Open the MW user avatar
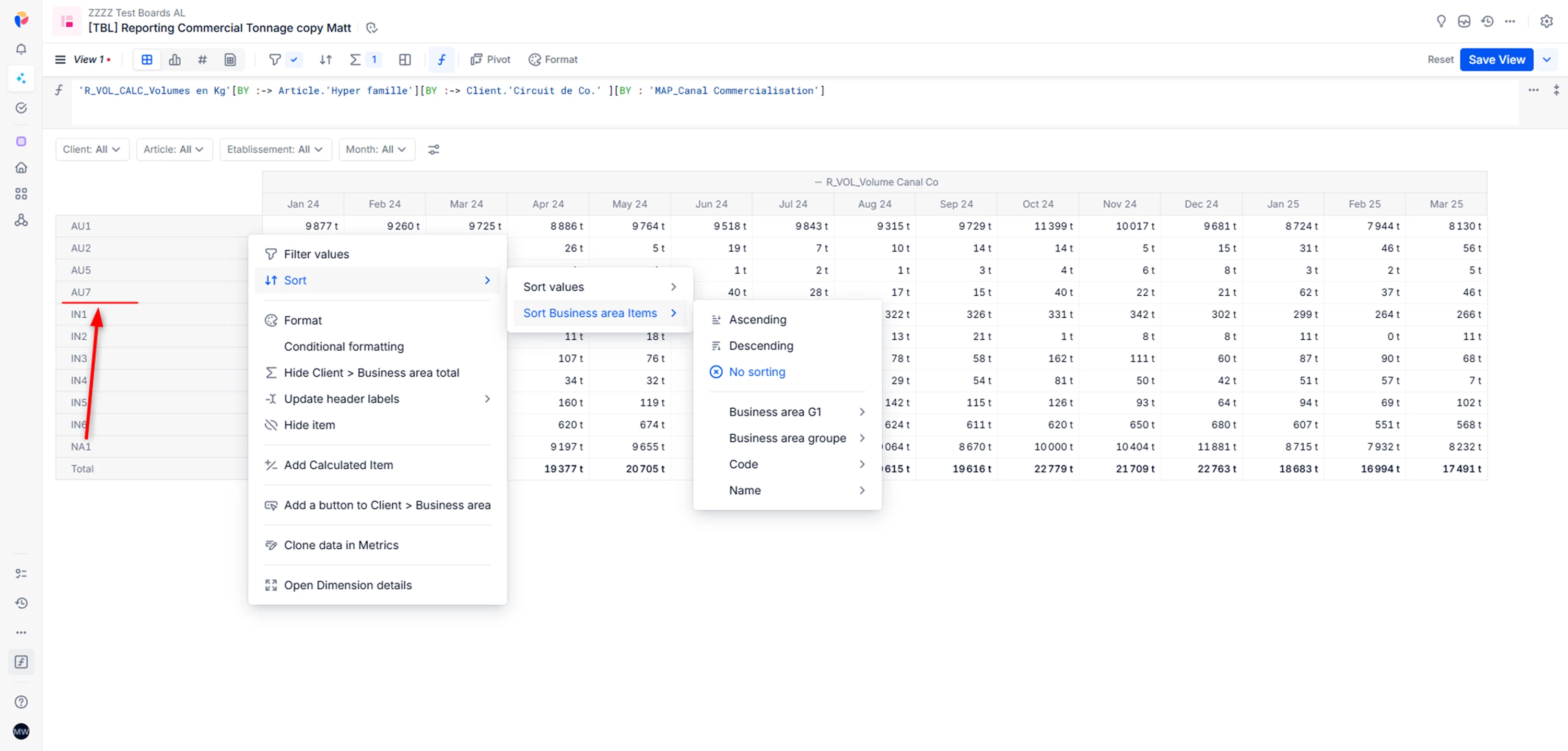This screenshot has width=1568, height=751. (x=21, y=731)
